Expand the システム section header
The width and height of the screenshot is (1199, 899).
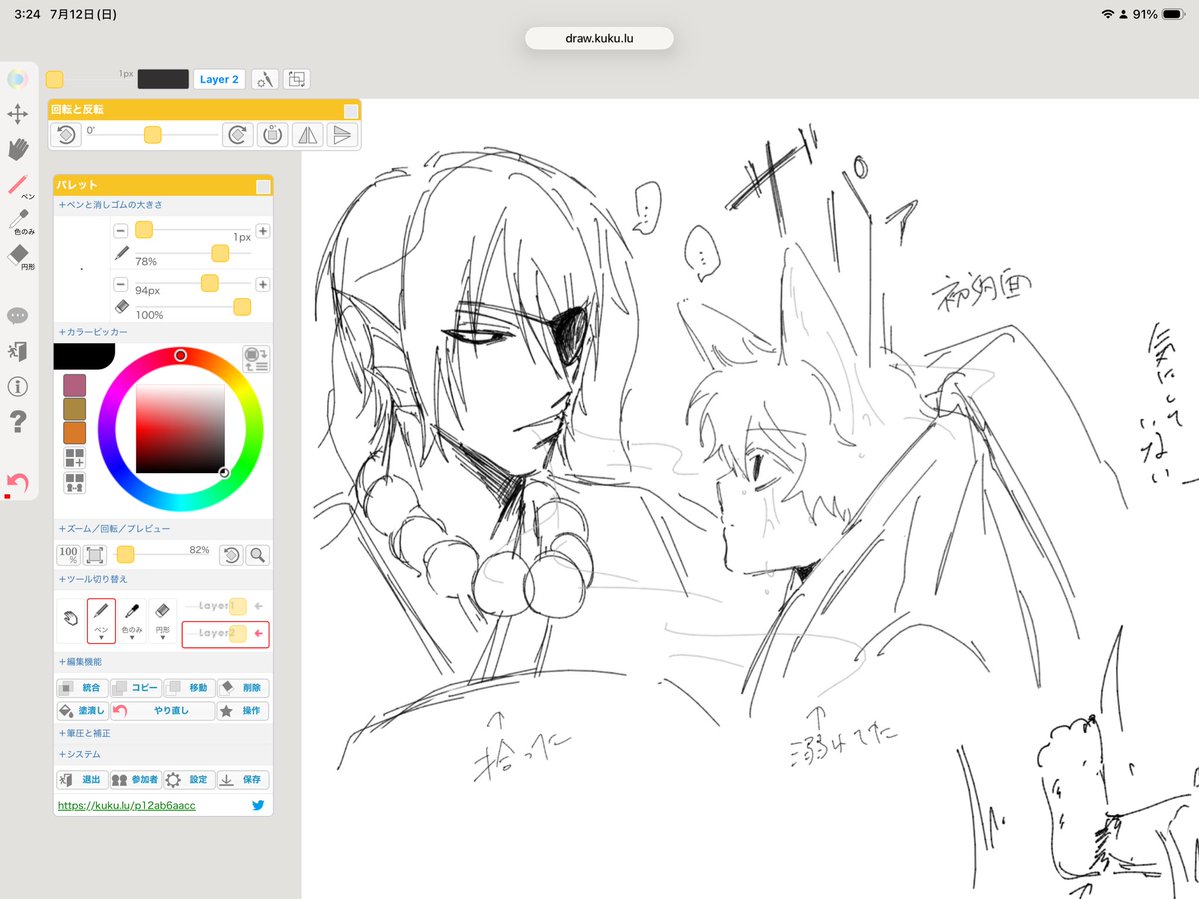pyautogui.click(x=80, y=754)
